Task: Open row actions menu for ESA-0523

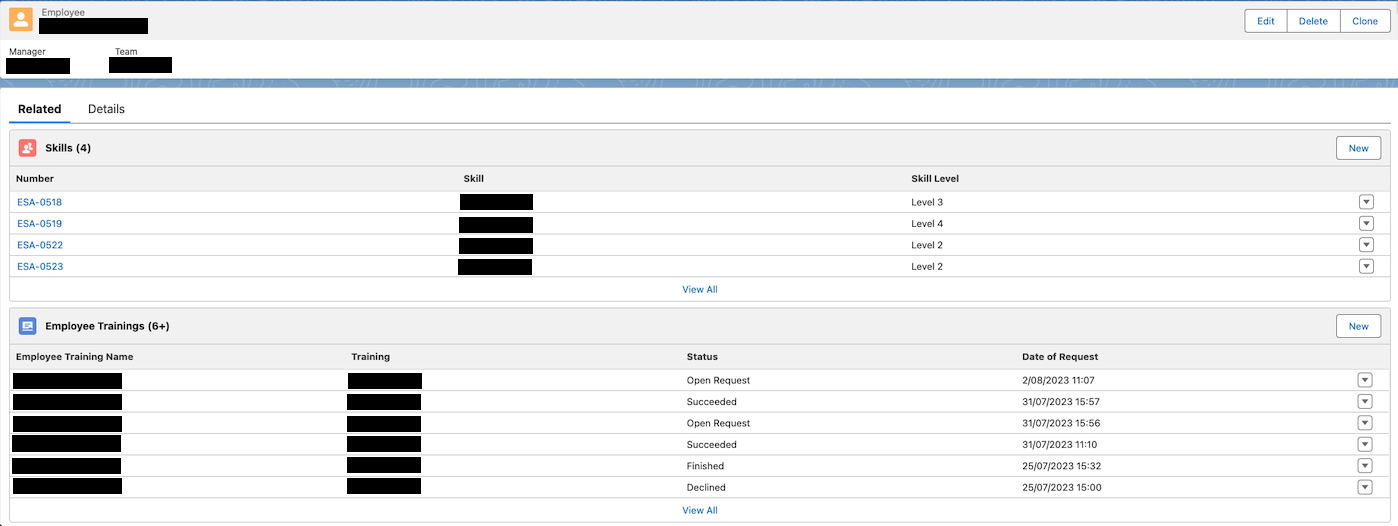Action: 1366,266
